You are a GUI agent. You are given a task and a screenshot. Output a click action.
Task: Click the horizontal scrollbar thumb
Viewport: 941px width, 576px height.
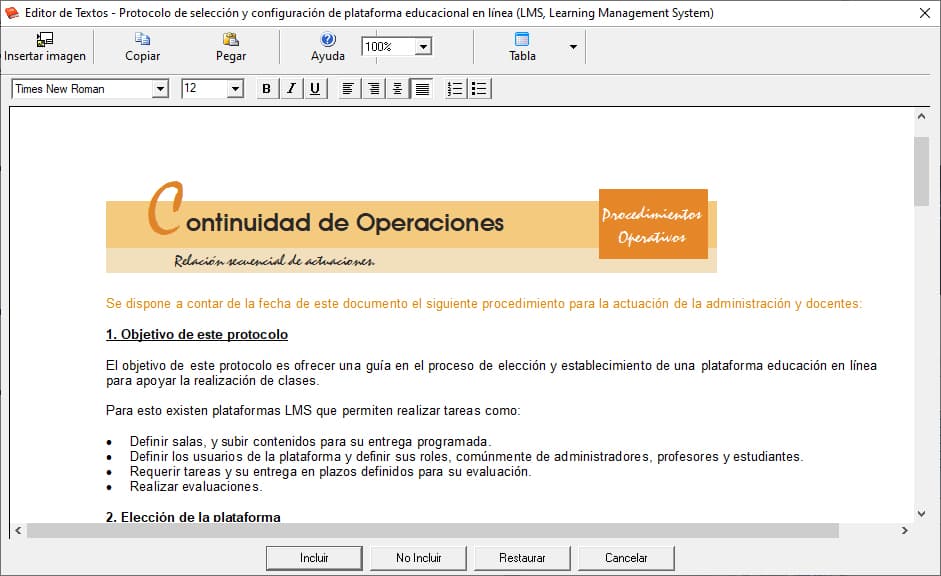(433, 530)
